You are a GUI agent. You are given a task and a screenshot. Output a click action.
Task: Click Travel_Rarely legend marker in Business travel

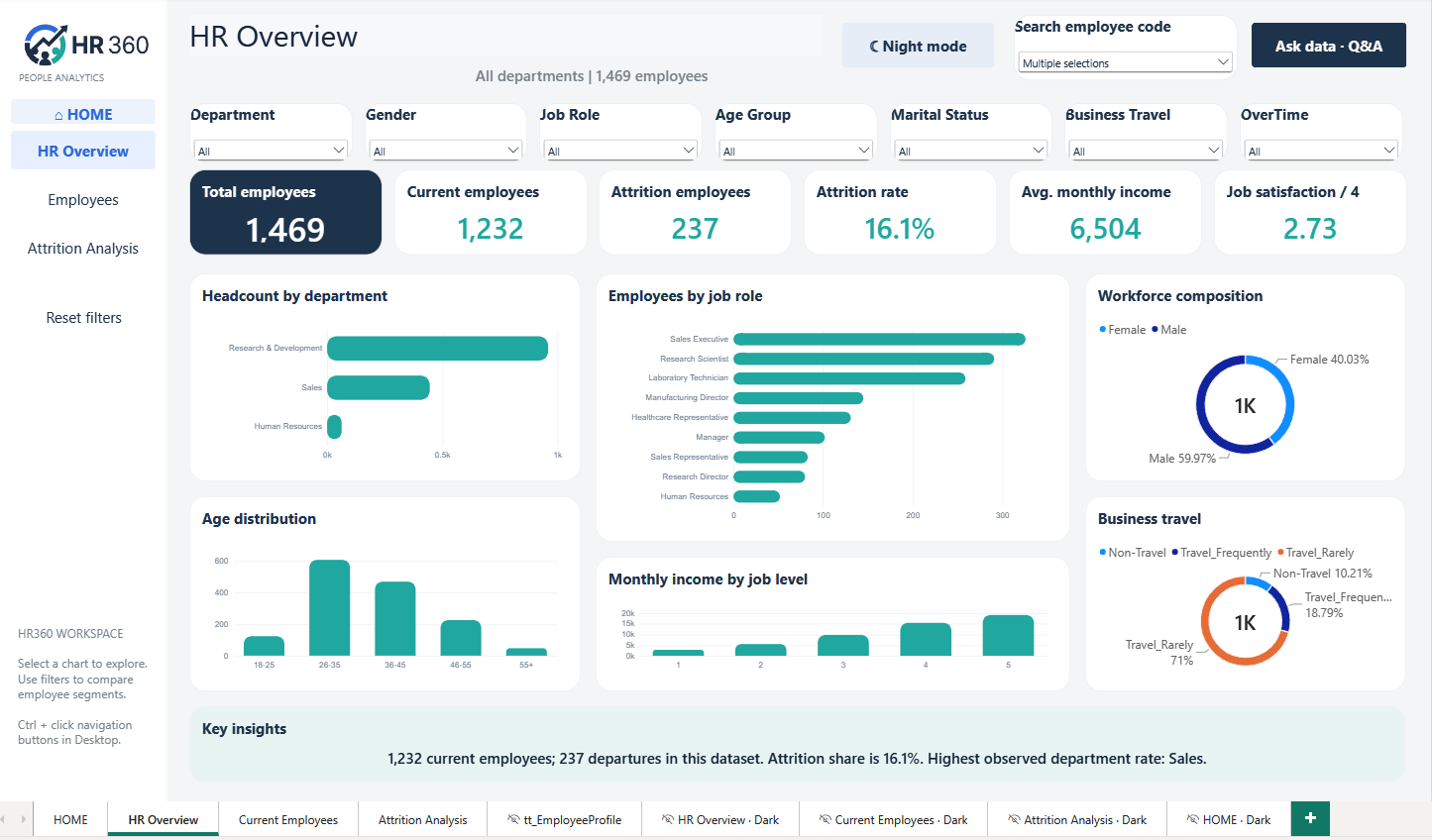(1280, 552)
